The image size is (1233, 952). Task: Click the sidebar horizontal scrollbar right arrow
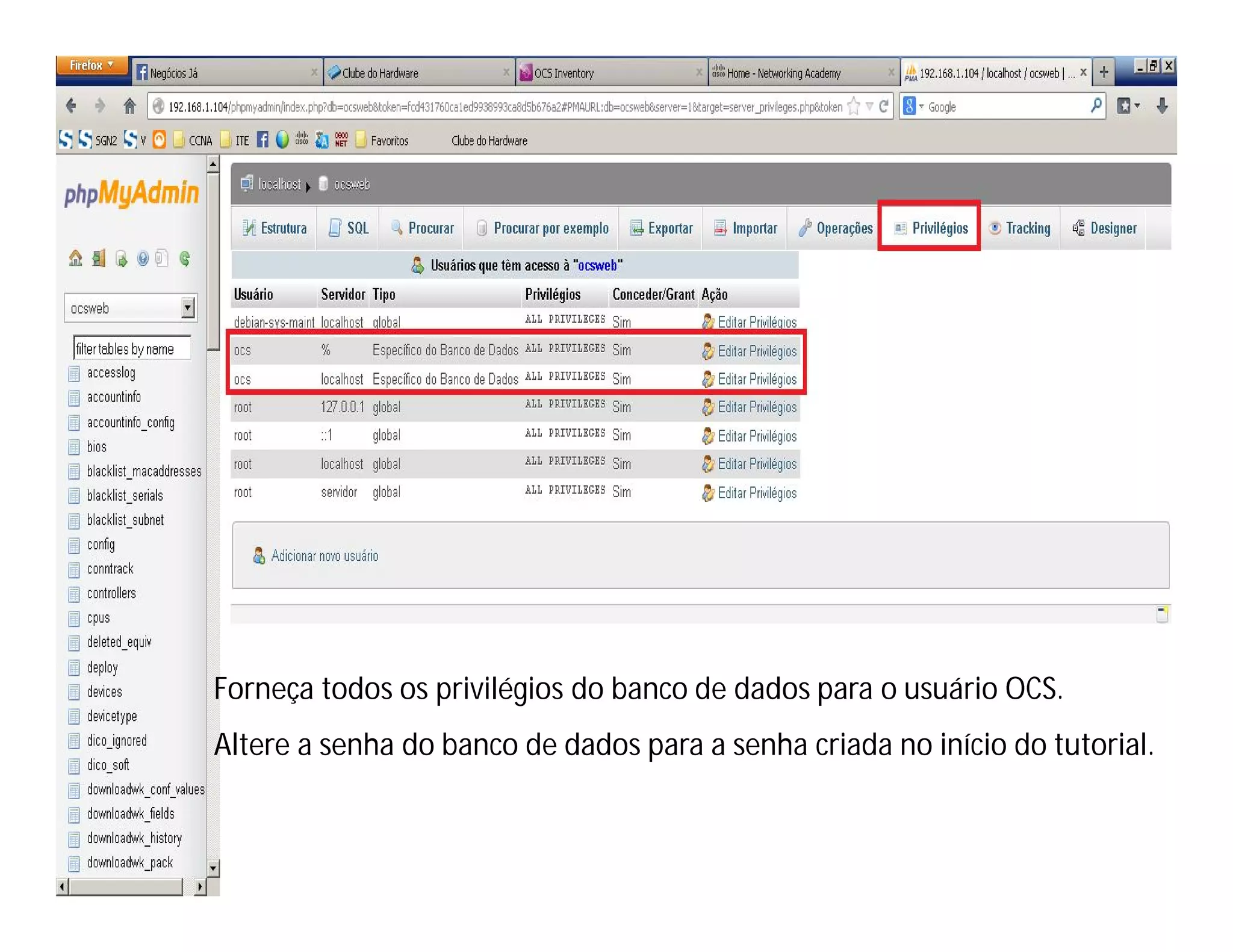[x=200, y=886]
